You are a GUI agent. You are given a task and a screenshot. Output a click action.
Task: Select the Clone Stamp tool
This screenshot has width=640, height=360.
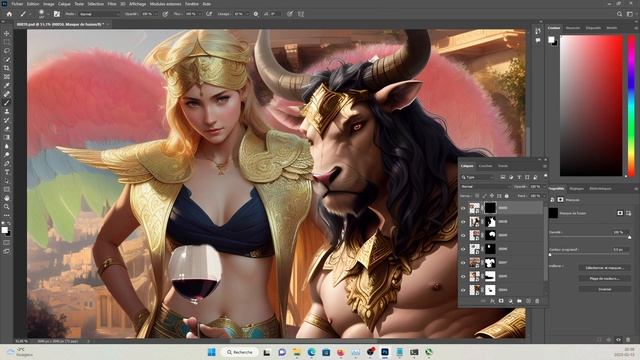7,111
